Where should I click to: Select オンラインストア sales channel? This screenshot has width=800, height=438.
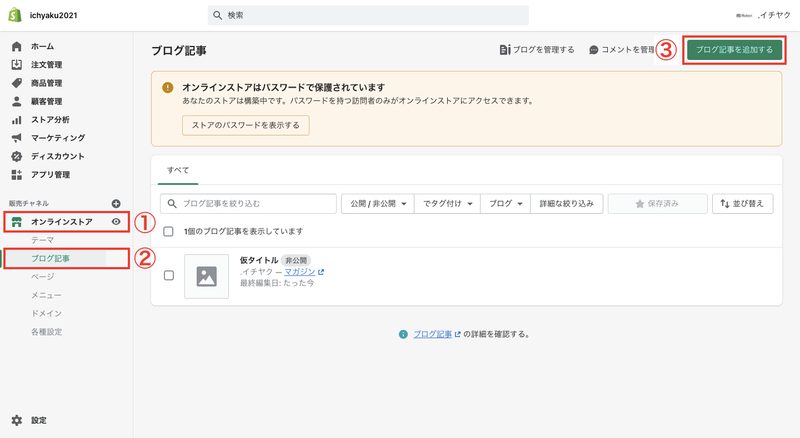[x=62, y=222]
